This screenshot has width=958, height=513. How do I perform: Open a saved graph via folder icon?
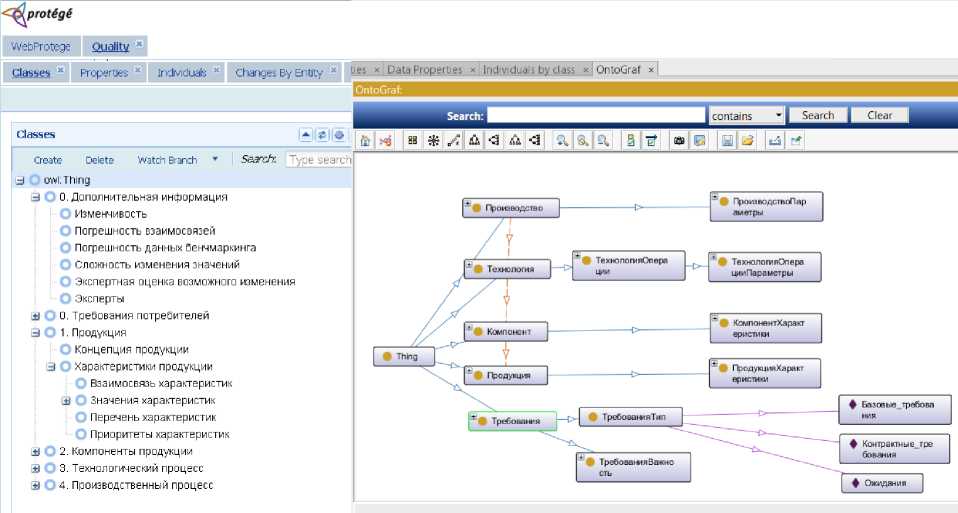[x=747, y=141]
